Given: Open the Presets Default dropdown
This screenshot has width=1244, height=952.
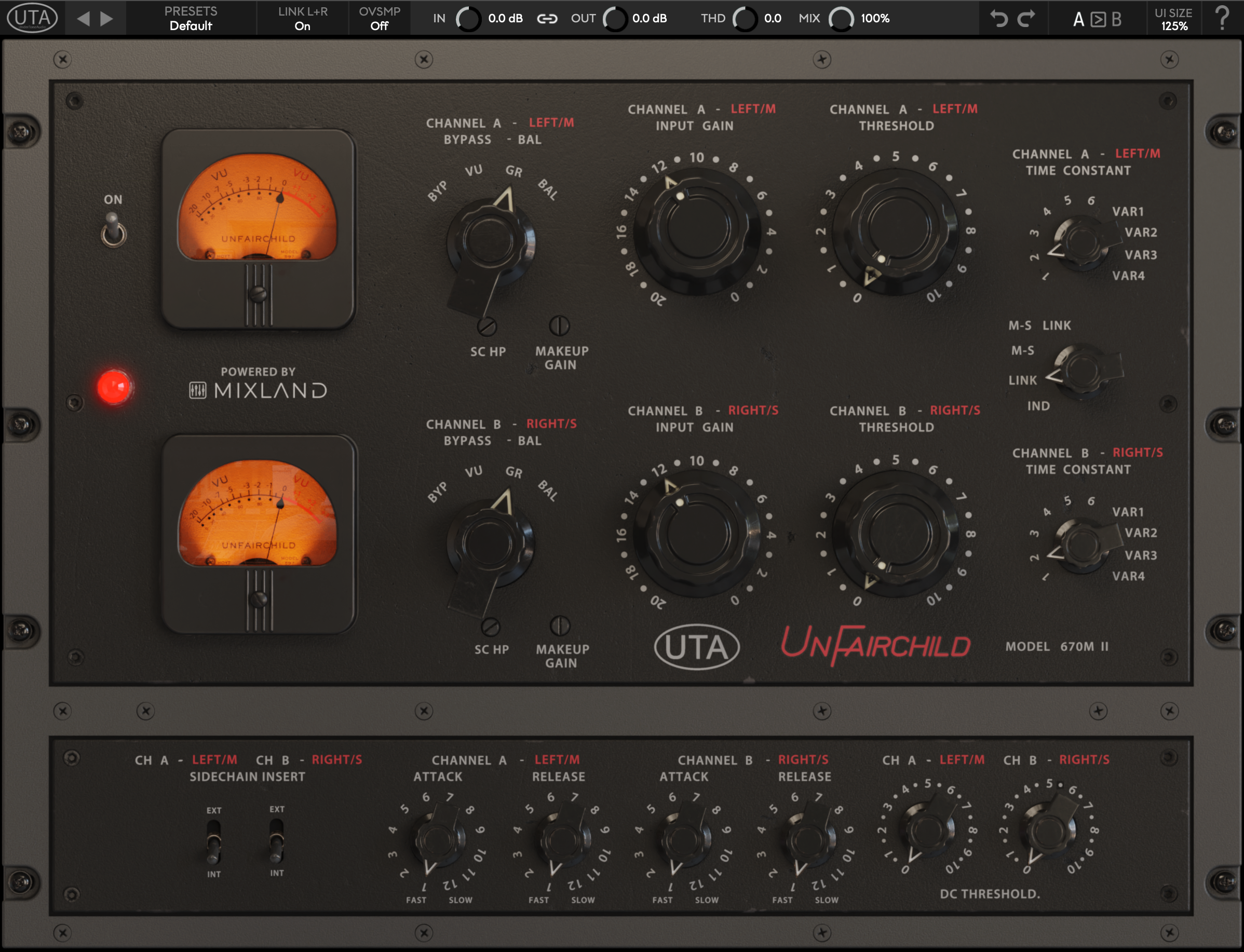Looking at the screenshot, I should pyautogui.click(x=191, y=19).
